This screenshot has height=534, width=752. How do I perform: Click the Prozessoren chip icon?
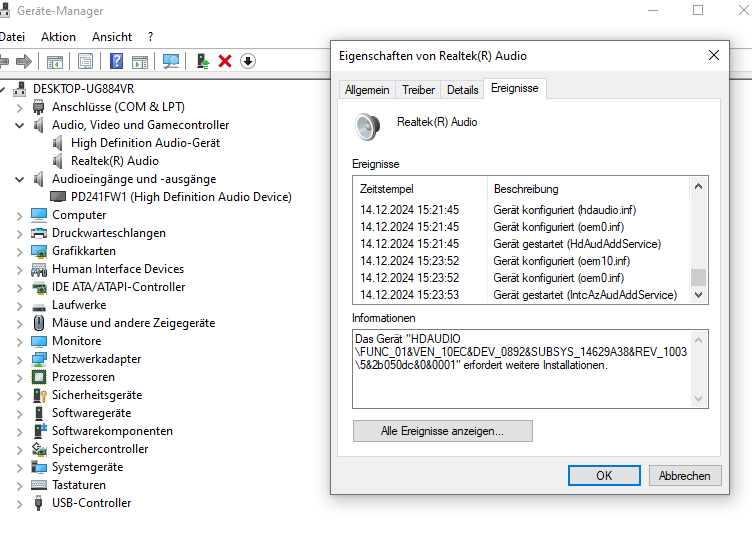(x=39, y=377)
